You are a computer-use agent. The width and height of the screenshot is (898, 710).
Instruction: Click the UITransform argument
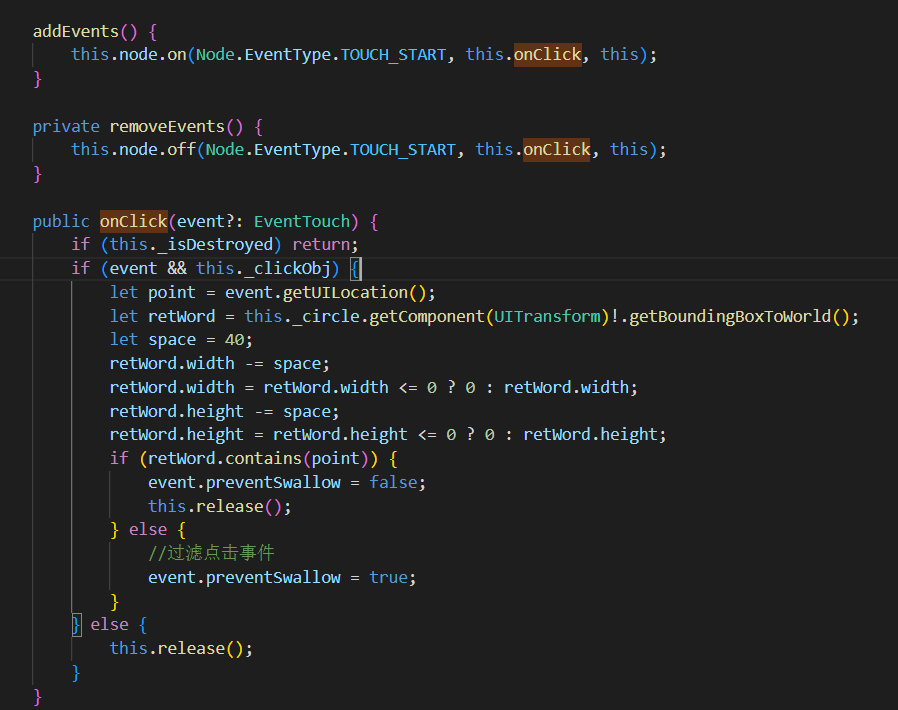[x=547, y=316]
